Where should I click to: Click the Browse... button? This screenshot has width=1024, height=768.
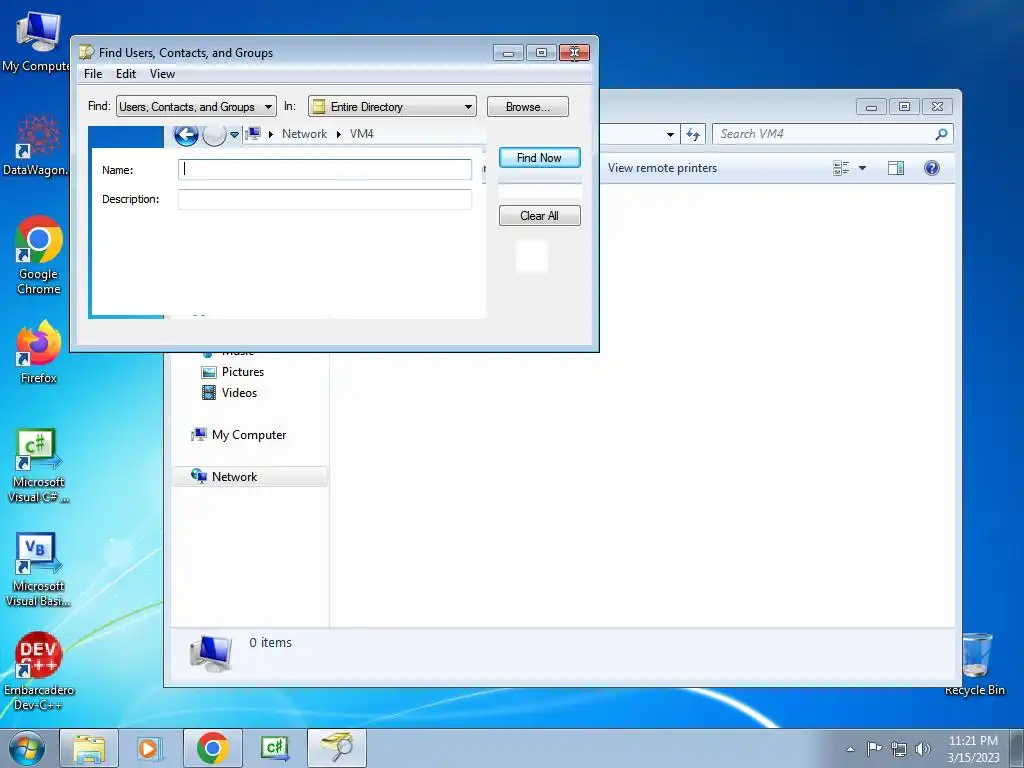[528, 106]
